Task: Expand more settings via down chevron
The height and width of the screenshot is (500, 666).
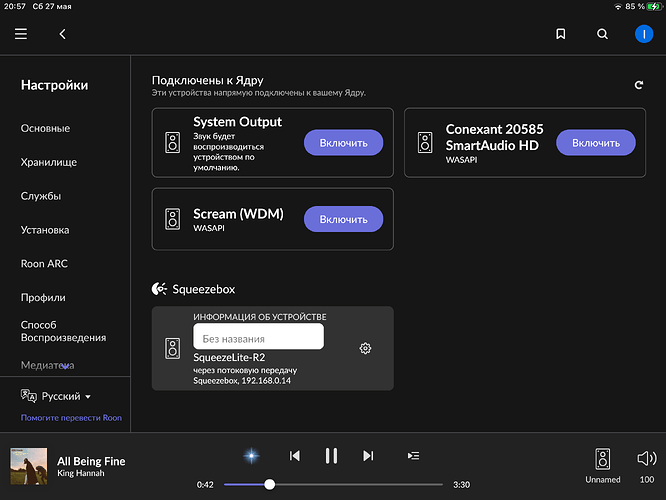Action: point(65,367)
